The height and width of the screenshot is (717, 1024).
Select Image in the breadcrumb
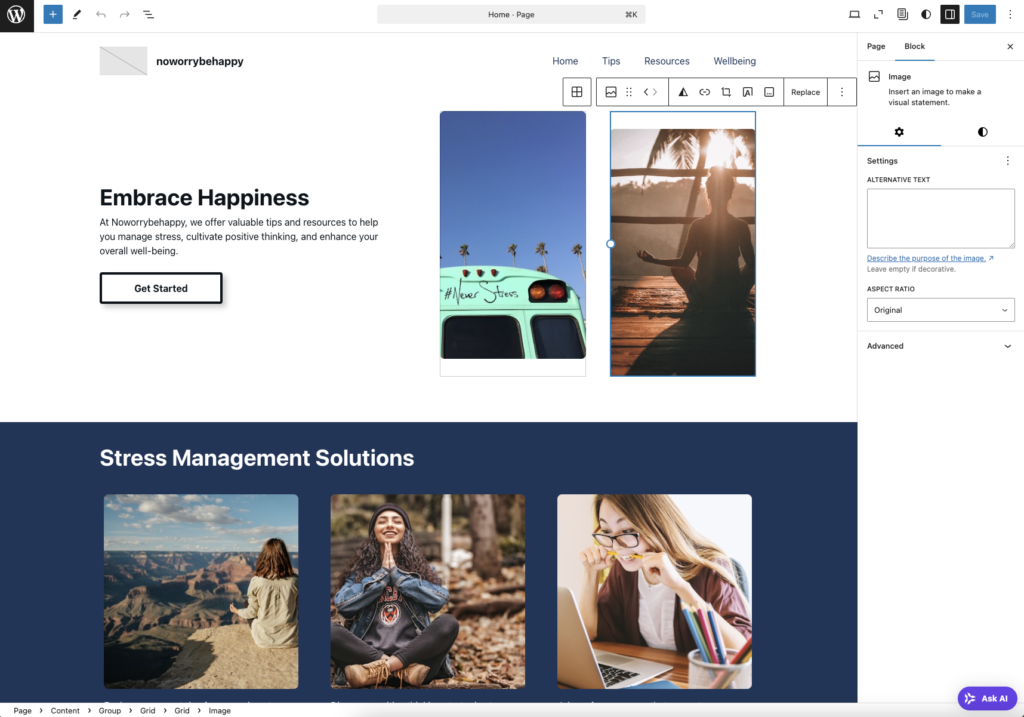click(x=219, y=710)
